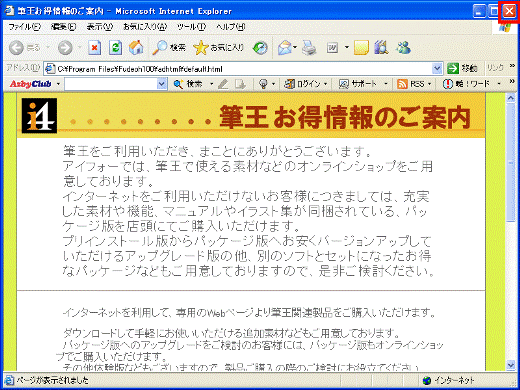Click the vertical scrollbar down arrow

tap(511, 365)
